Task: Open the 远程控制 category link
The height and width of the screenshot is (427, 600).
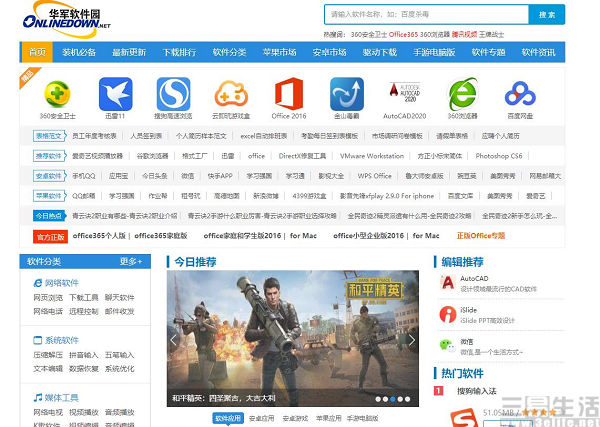Action: [x=84, y=311]
